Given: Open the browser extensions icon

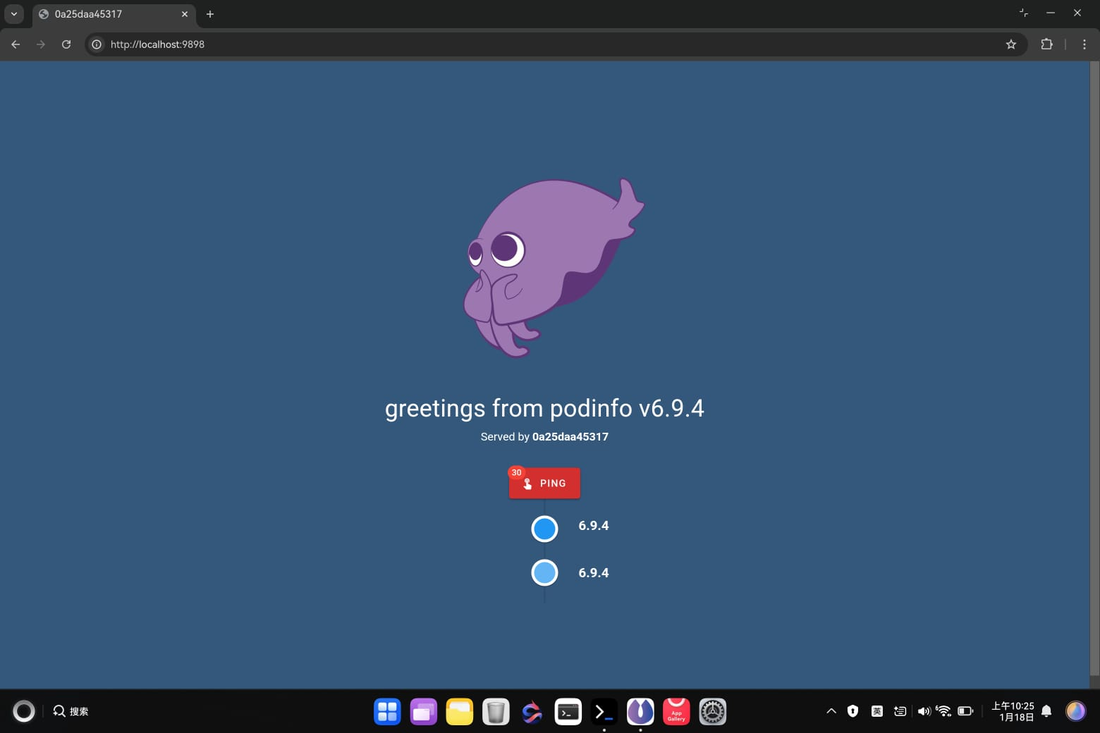Looking at the screenshot, I should [1046, 44].
